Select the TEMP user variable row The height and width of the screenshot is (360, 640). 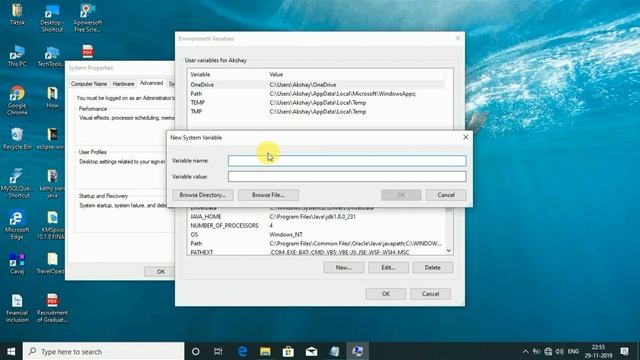[316, 103]
